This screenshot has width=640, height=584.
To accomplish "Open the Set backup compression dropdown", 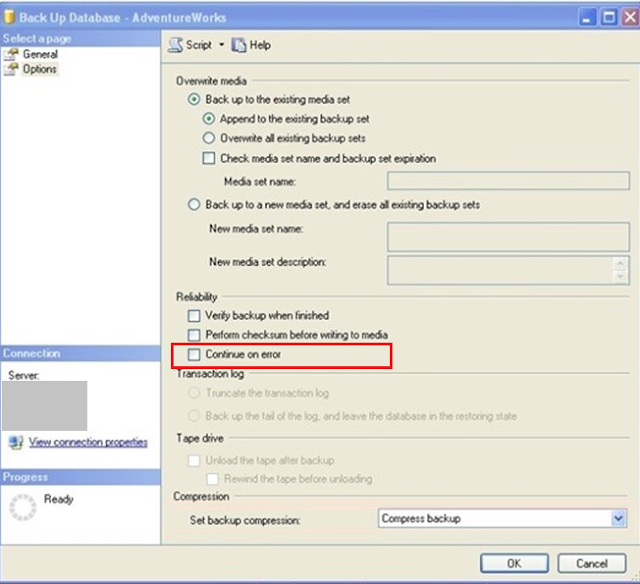I will coord(619,518).
